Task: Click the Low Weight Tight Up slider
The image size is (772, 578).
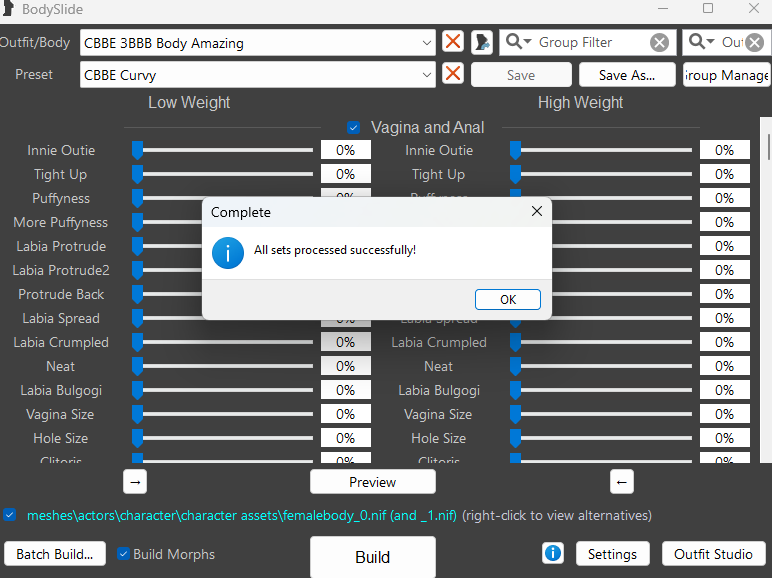Action: click(x=223, y=174)
